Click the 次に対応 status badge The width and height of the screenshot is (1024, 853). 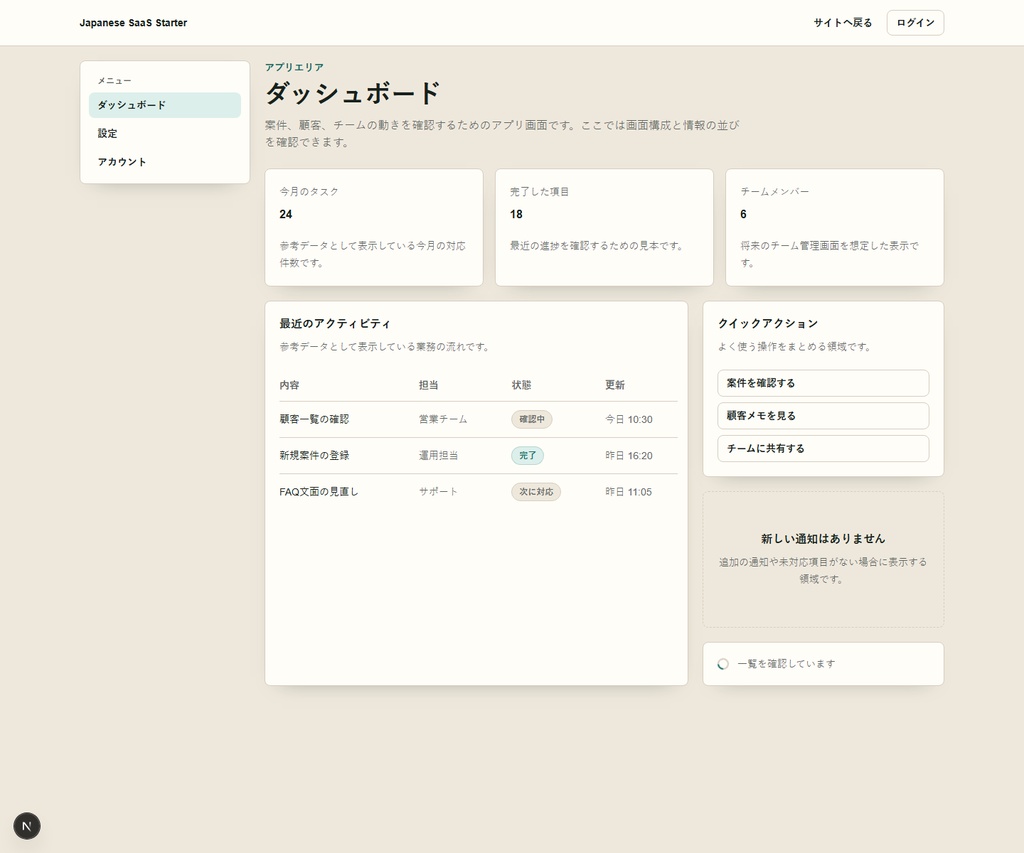coord(536,492)
